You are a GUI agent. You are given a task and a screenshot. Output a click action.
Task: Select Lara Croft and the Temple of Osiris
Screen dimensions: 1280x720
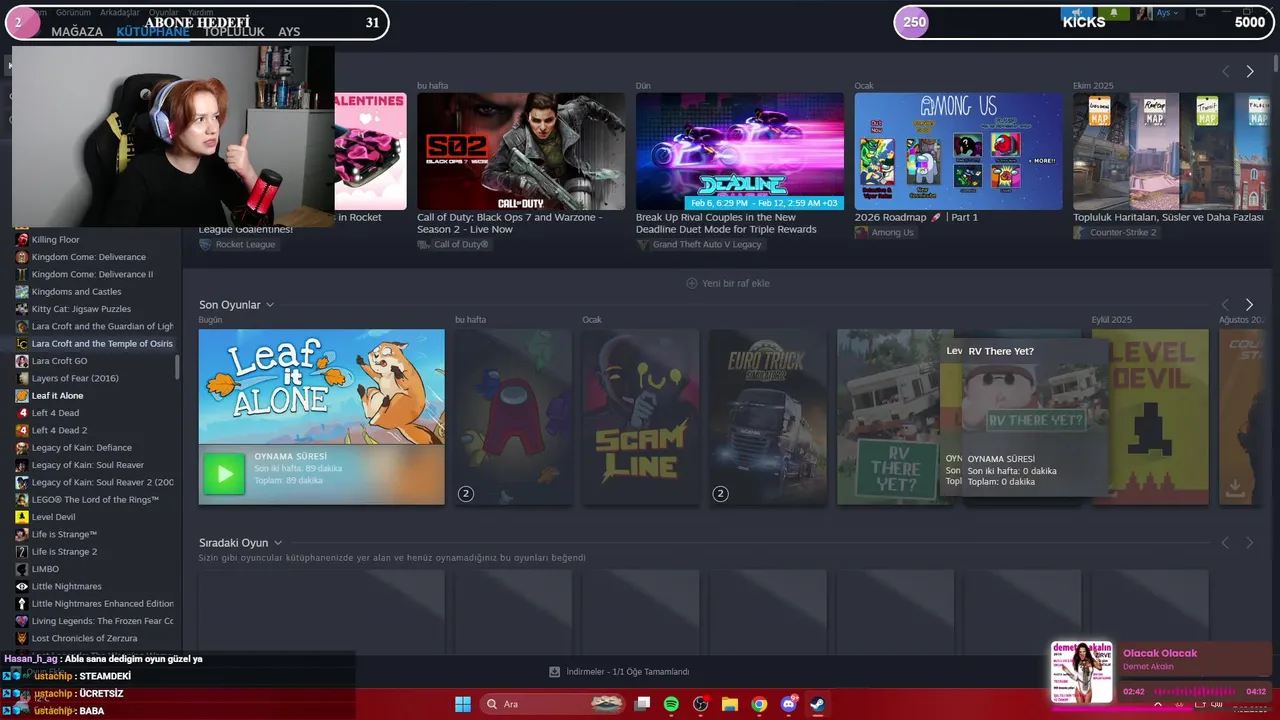pos(96,344)
